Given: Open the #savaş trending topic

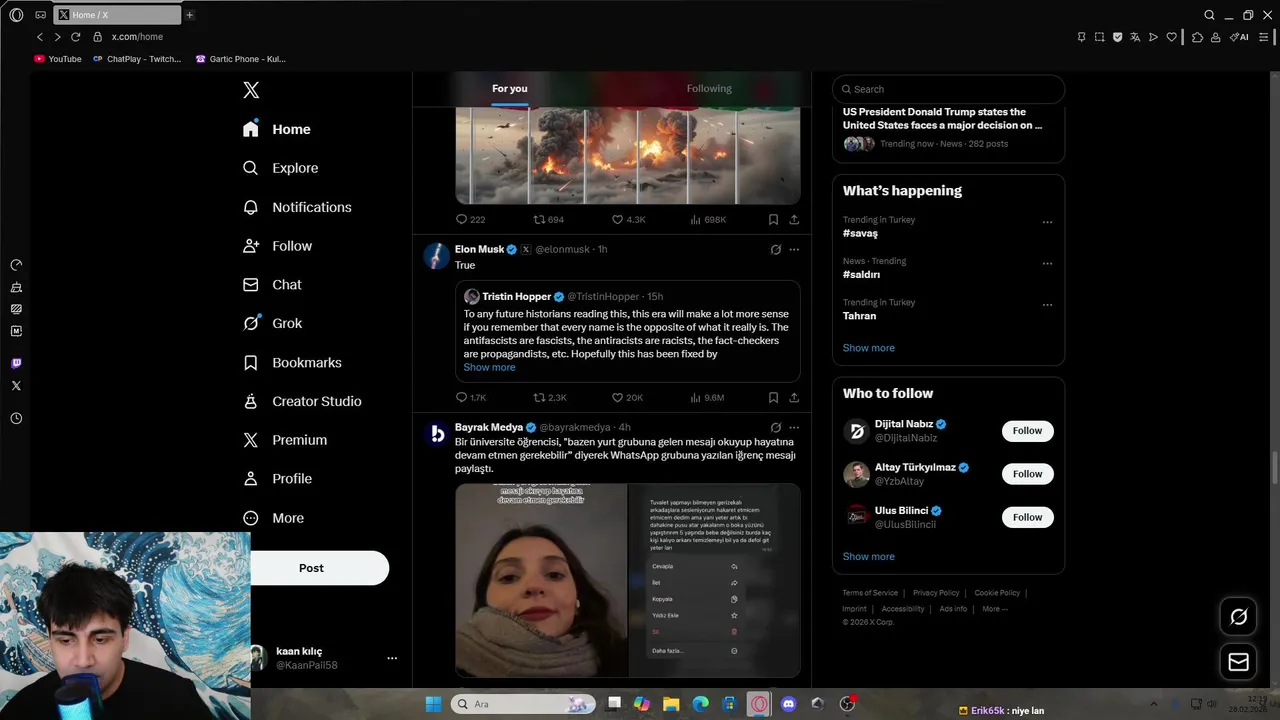Looking at the screenshot, I should (860, 233).
